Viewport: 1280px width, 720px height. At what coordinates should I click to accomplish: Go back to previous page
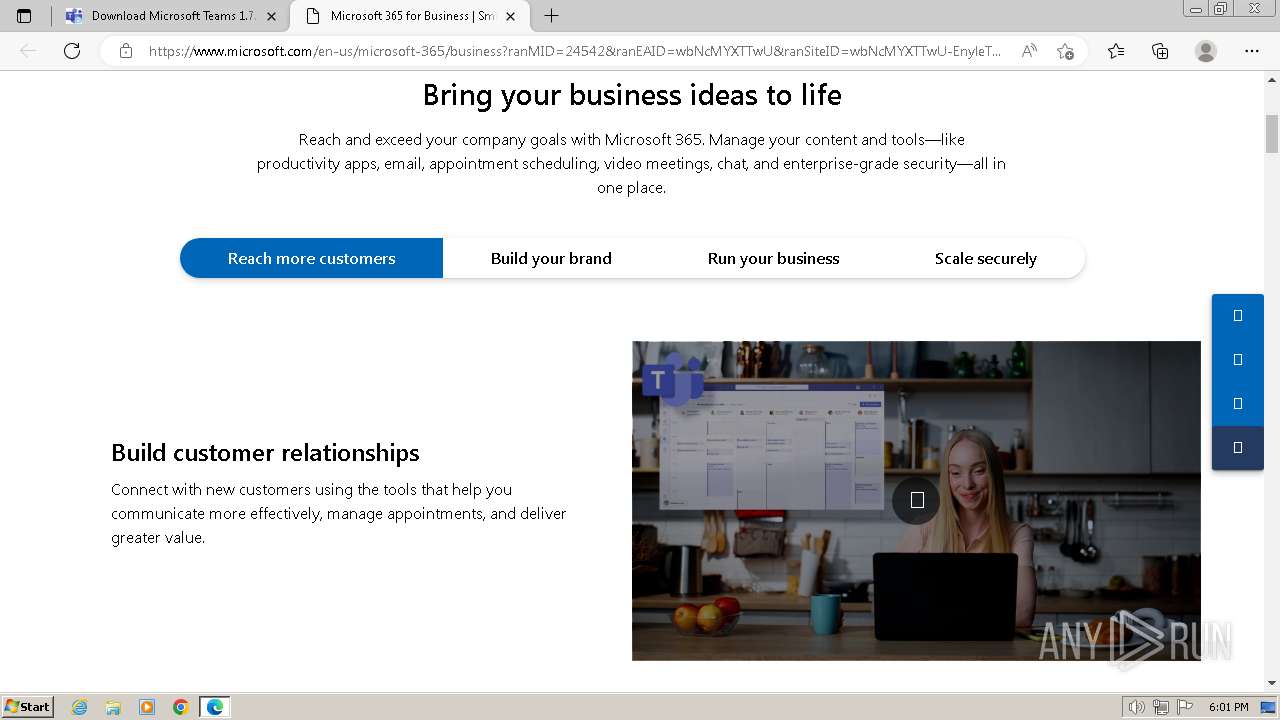[x=28, y=51]
